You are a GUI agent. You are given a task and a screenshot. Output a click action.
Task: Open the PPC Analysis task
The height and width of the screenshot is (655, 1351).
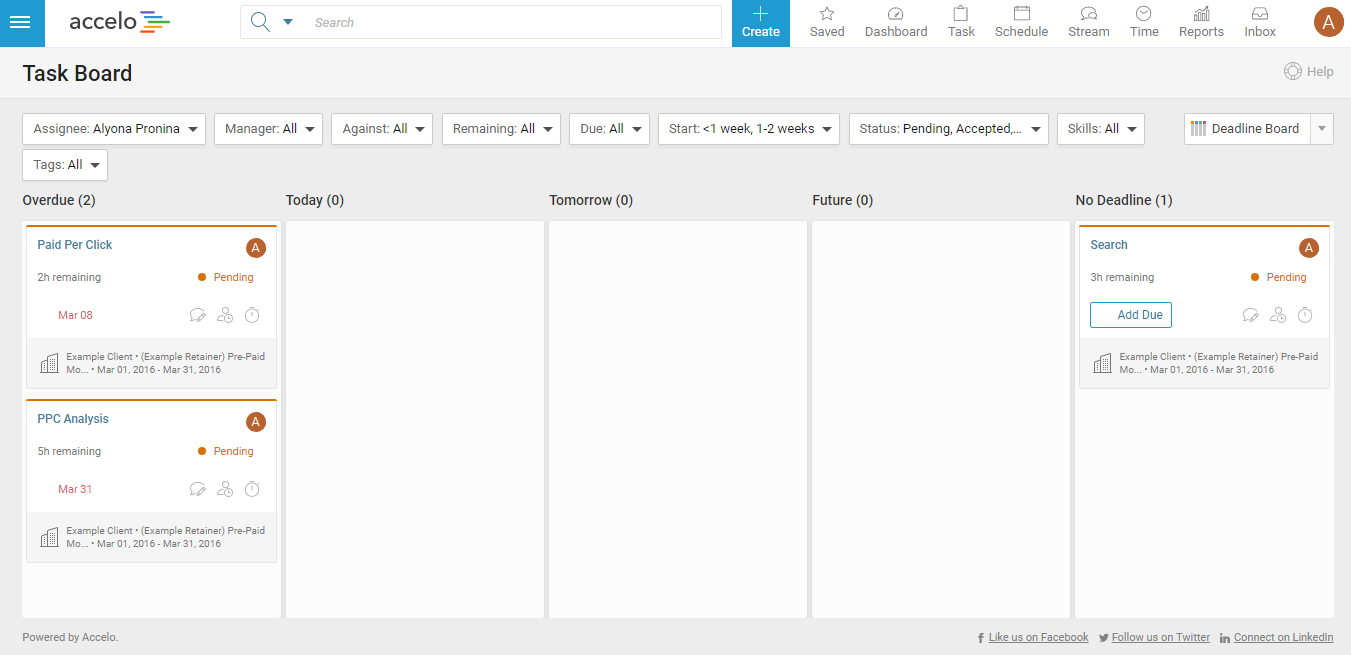73,419
